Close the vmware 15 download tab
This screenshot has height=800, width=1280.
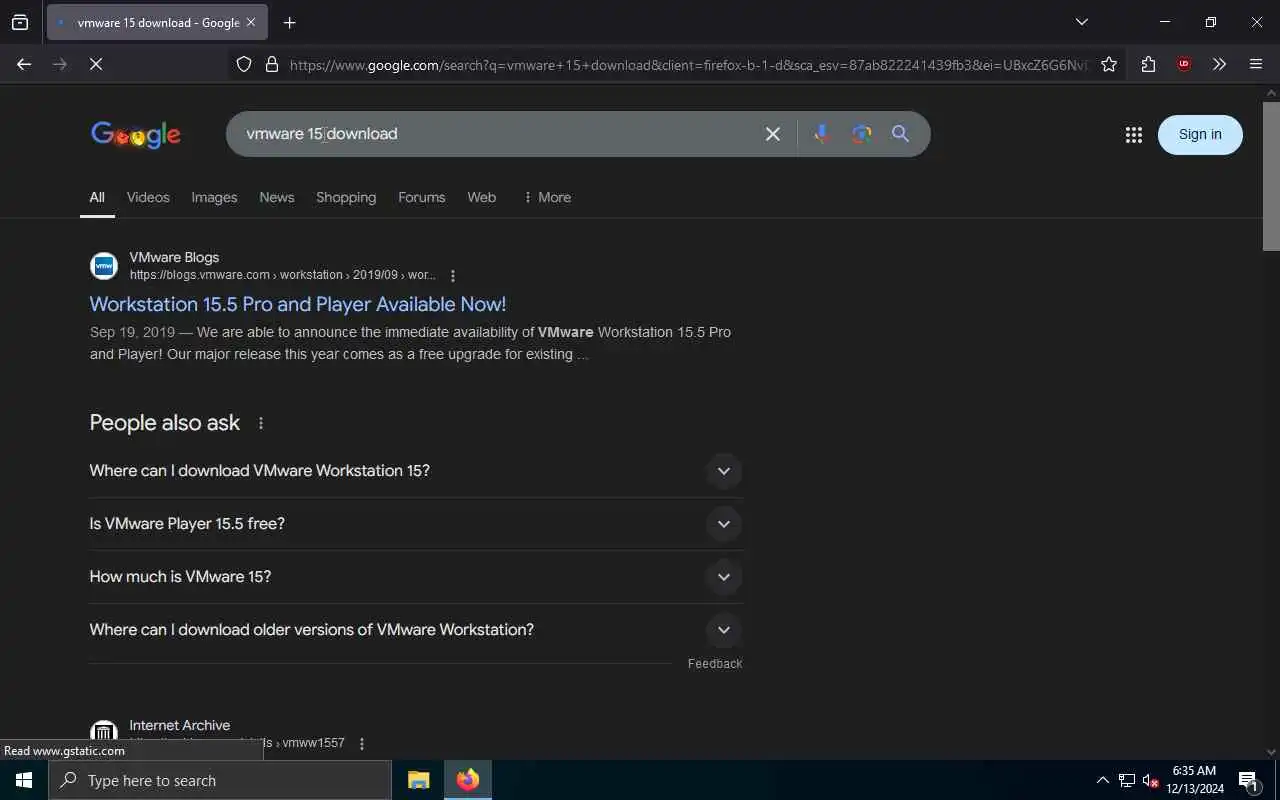pos(251,22)
